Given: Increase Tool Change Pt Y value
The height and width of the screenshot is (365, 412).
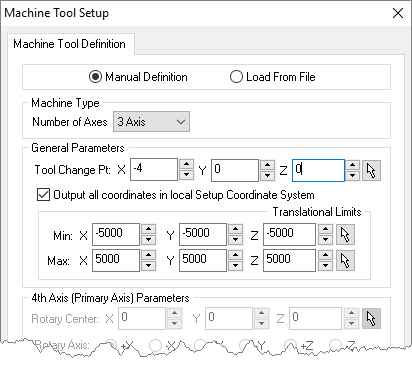Looking at the screenshot, I should point(267,165).
